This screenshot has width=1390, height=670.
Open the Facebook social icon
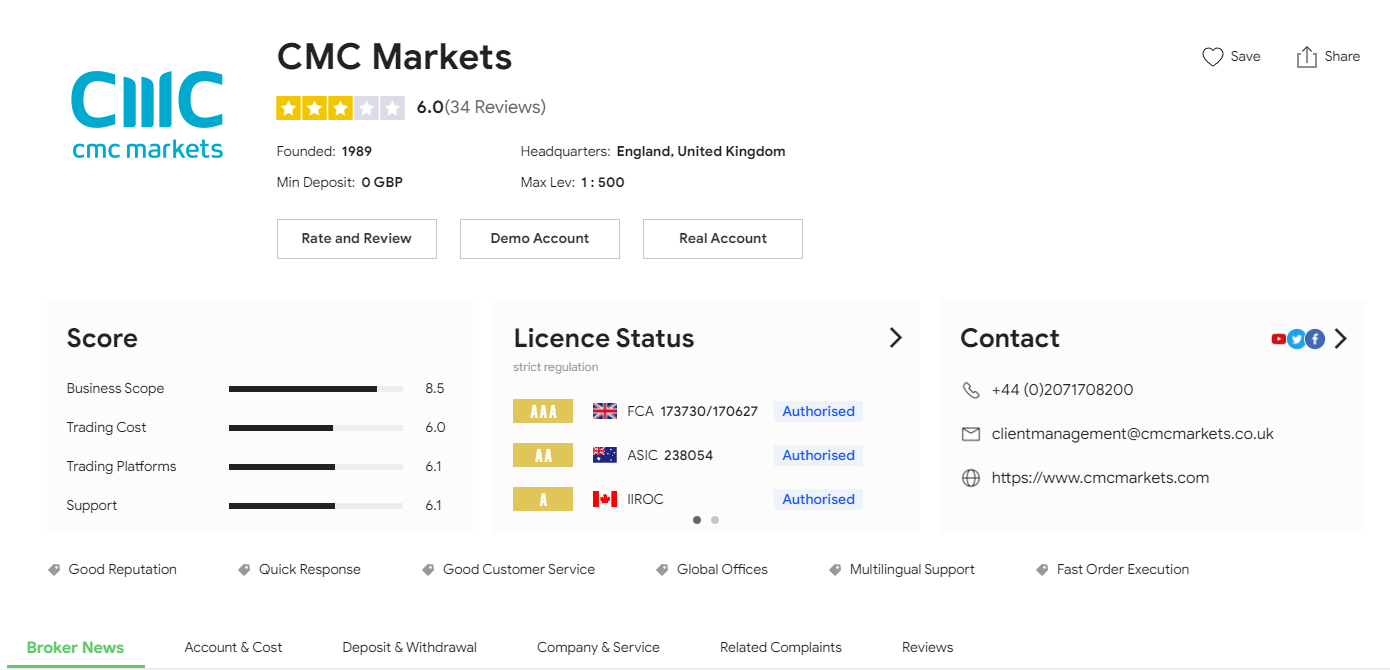point(1315,339)
